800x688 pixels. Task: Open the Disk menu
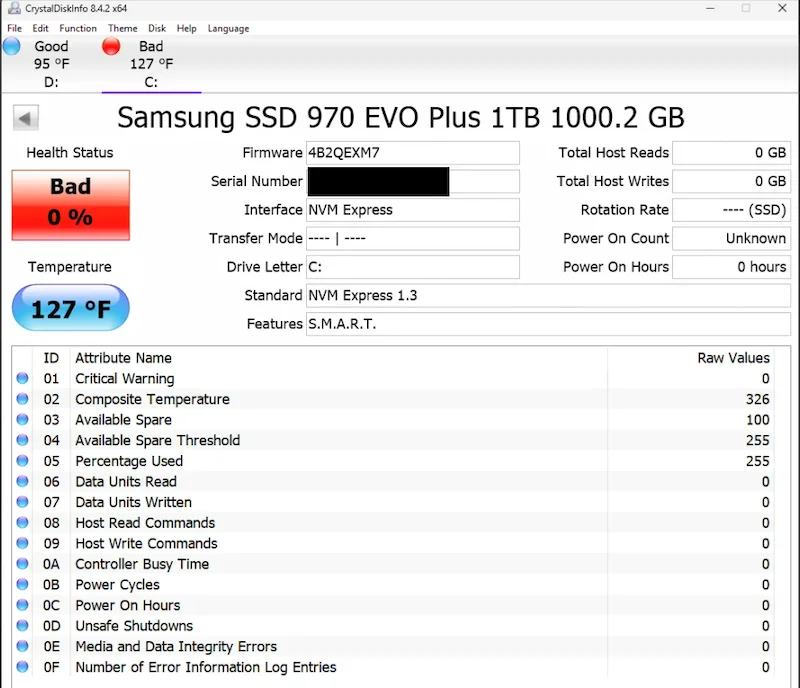157,29
